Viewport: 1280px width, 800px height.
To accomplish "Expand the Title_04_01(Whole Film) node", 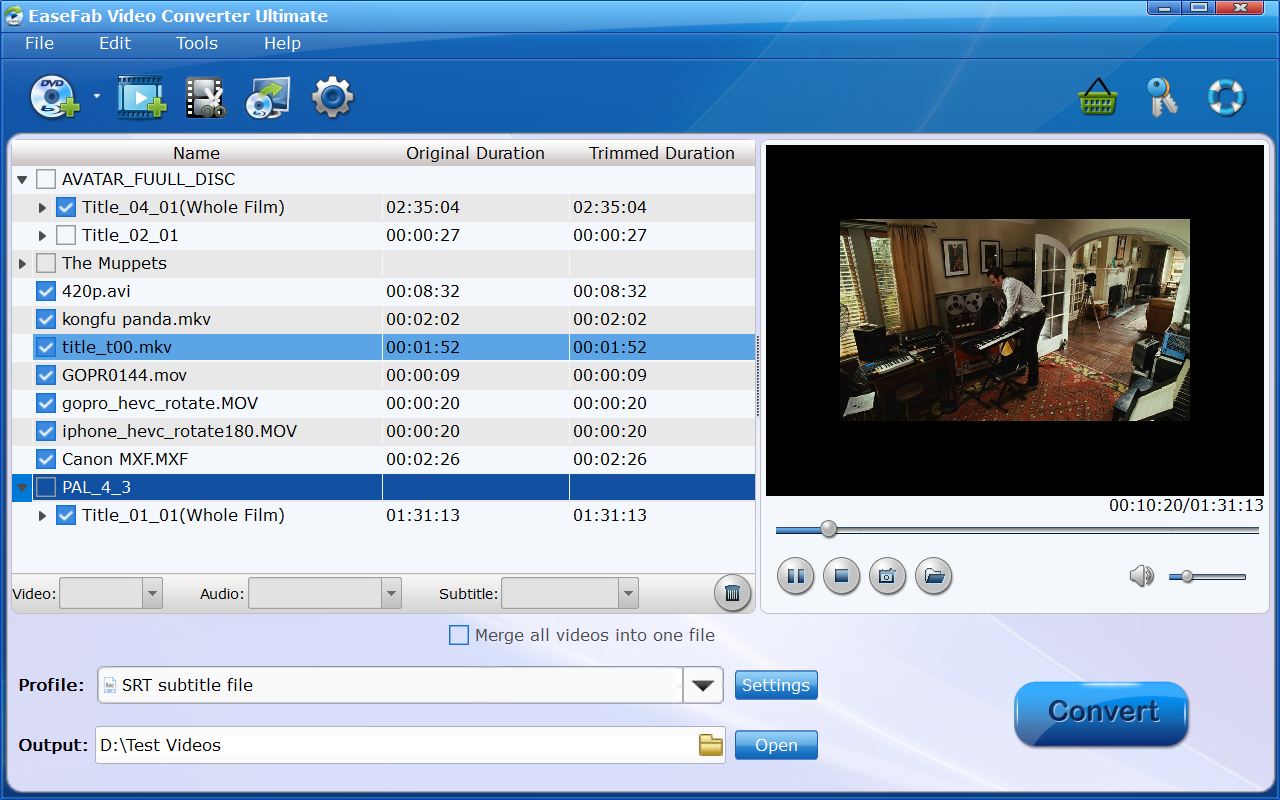I will tap(42, 207).
